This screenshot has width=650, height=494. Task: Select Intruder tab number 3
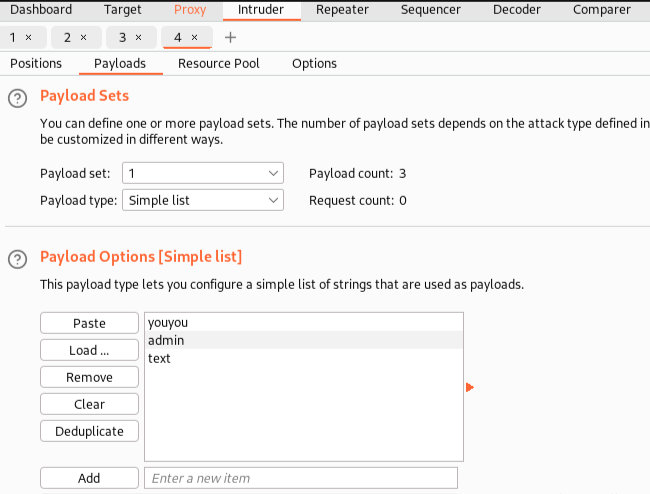pos(122,38)
